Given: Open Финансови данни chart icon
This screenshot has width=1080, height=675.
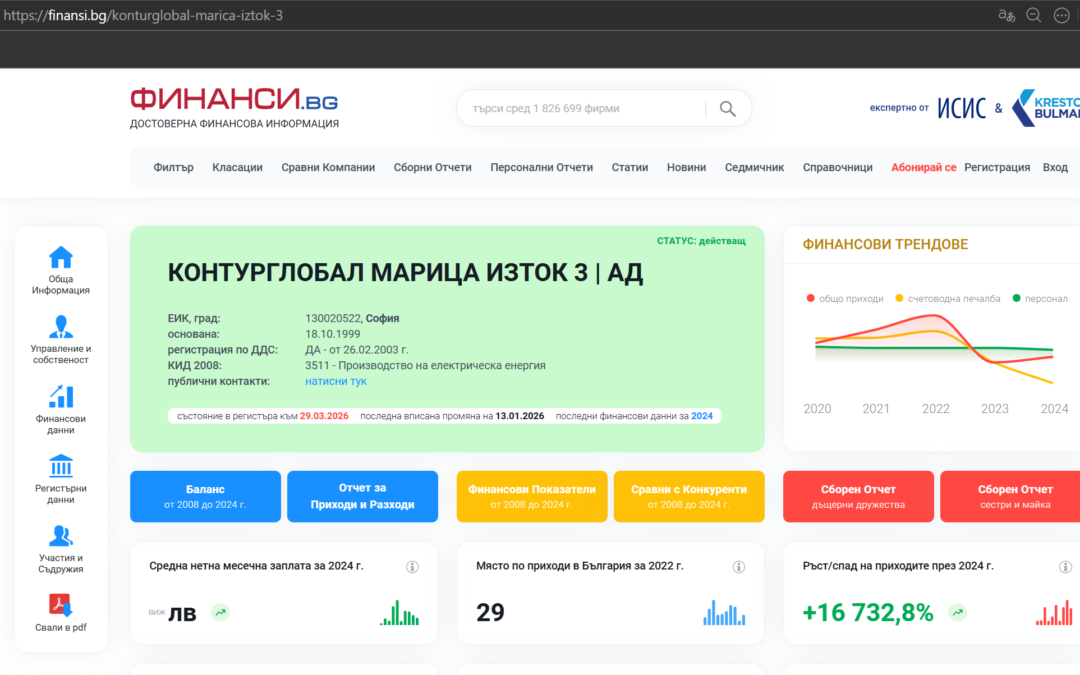Looking at the screenshot, I should click(x=61, y=397).
